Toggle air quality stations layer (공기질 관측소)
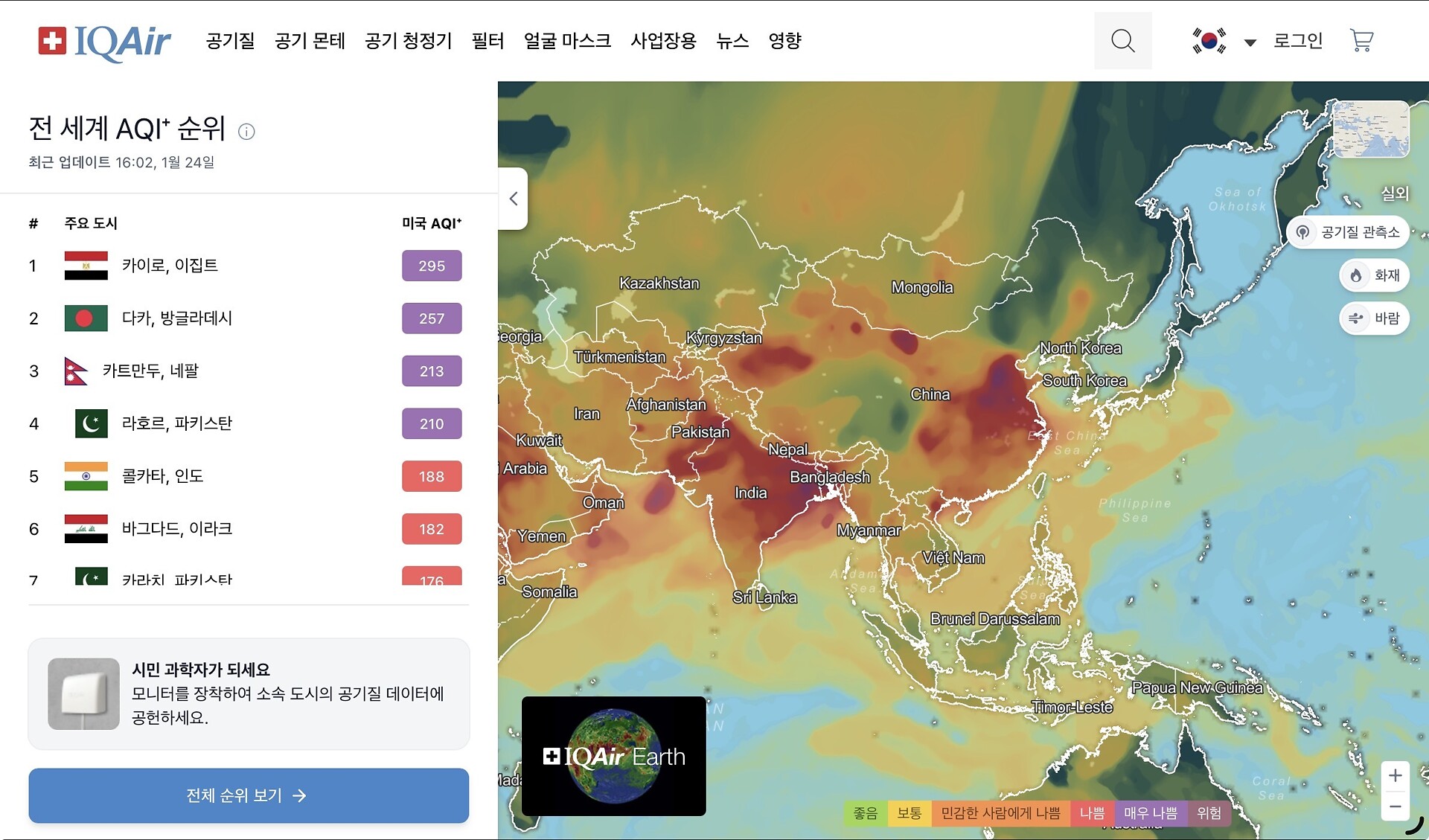 coord(1348,232)
